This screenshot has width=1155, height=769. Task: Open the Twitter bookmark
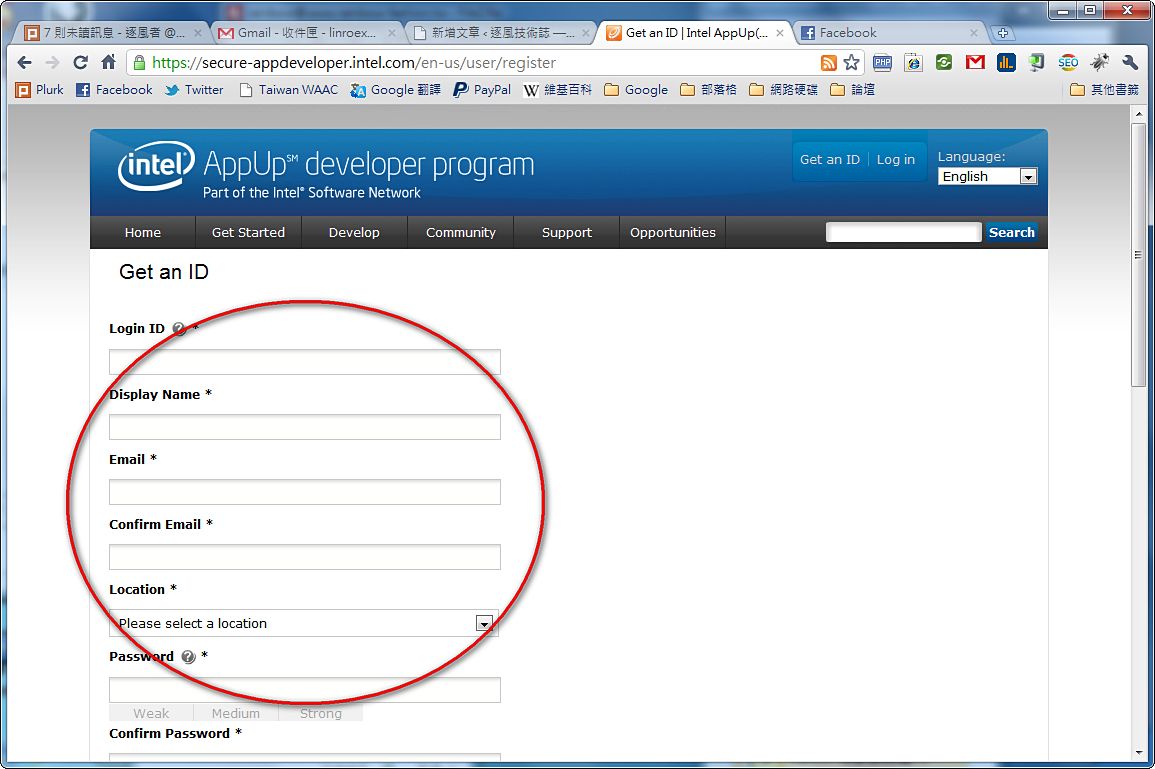194,90
